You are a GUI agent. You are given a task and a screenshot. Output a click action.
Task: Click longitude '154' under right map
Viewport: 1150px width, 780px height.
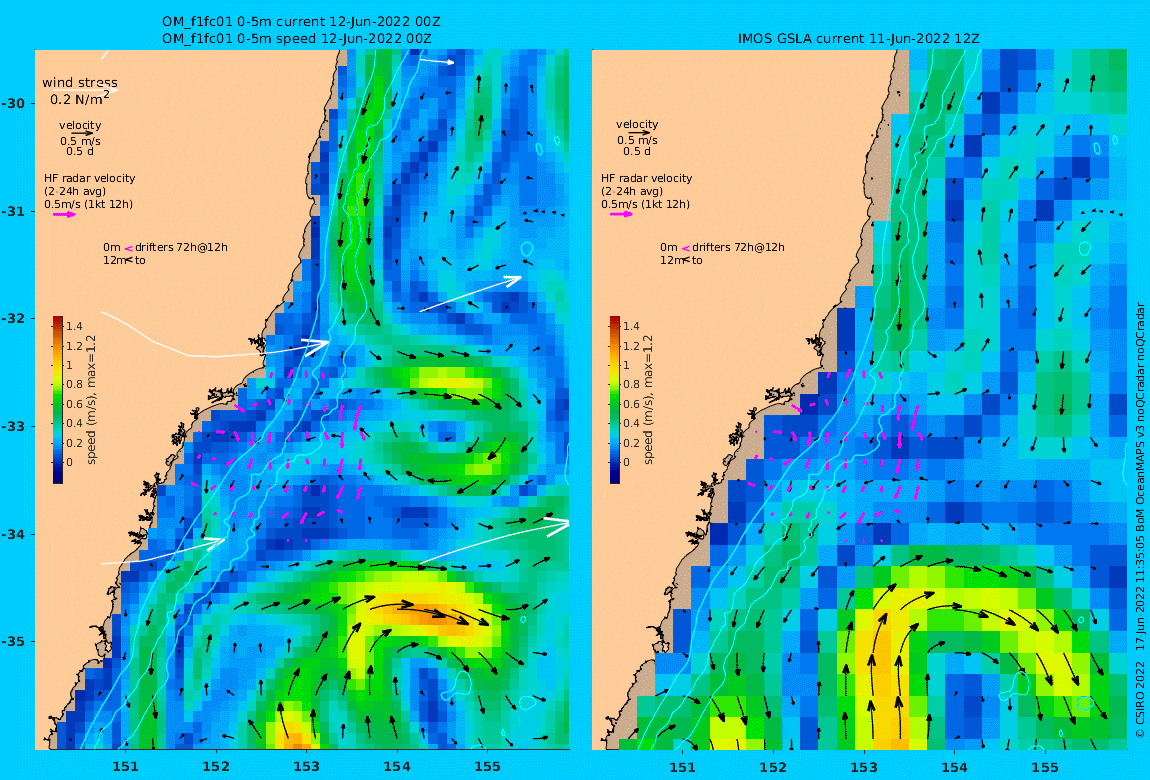954,767
